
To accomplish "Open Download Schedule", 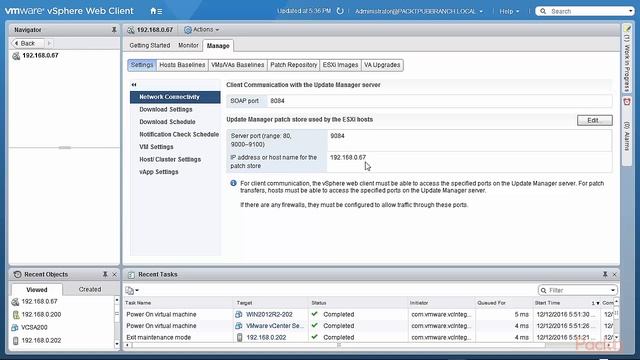I will (167, 122).
